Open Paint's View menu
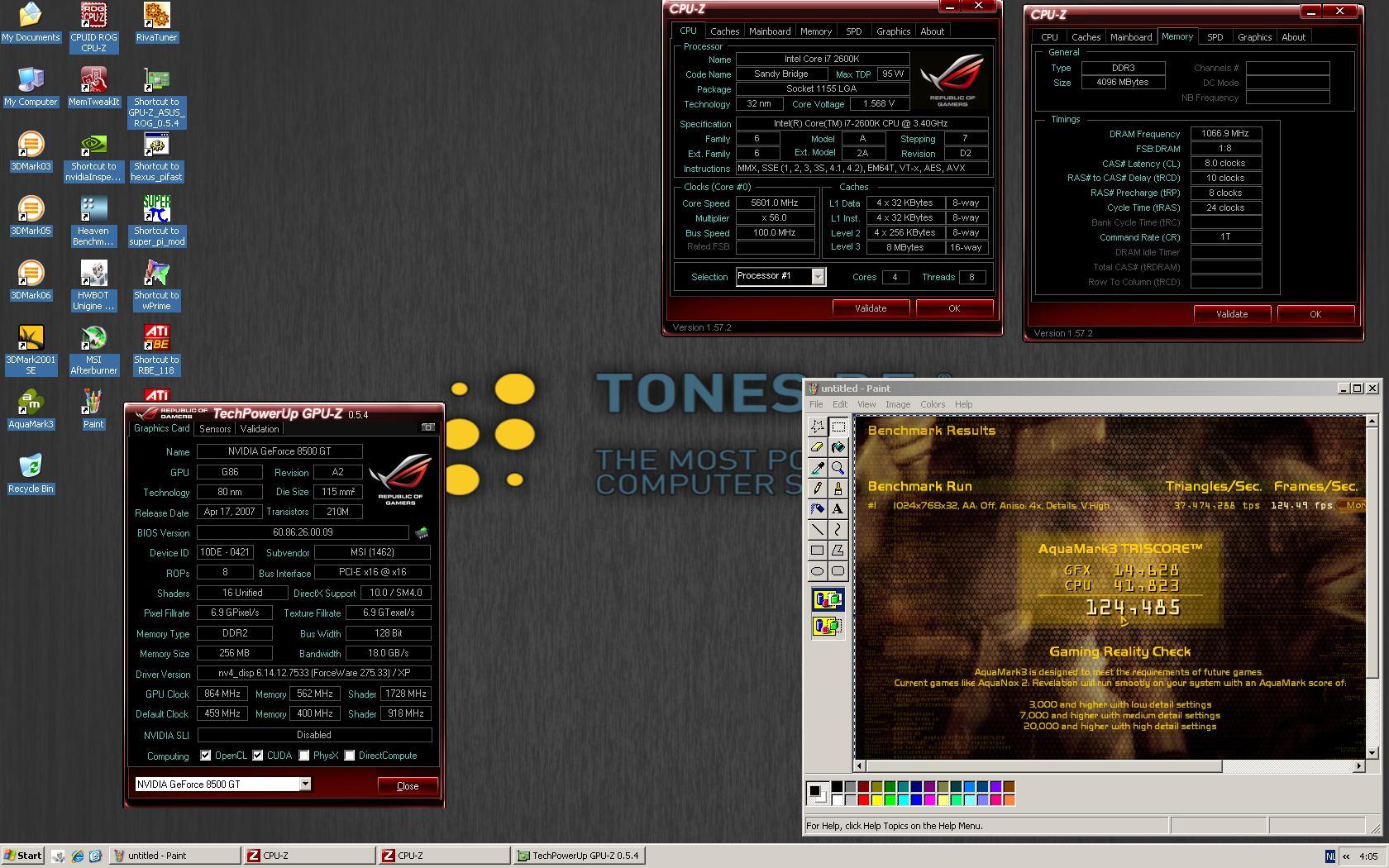Viewport: 1389px width, 868px height. 866,404
